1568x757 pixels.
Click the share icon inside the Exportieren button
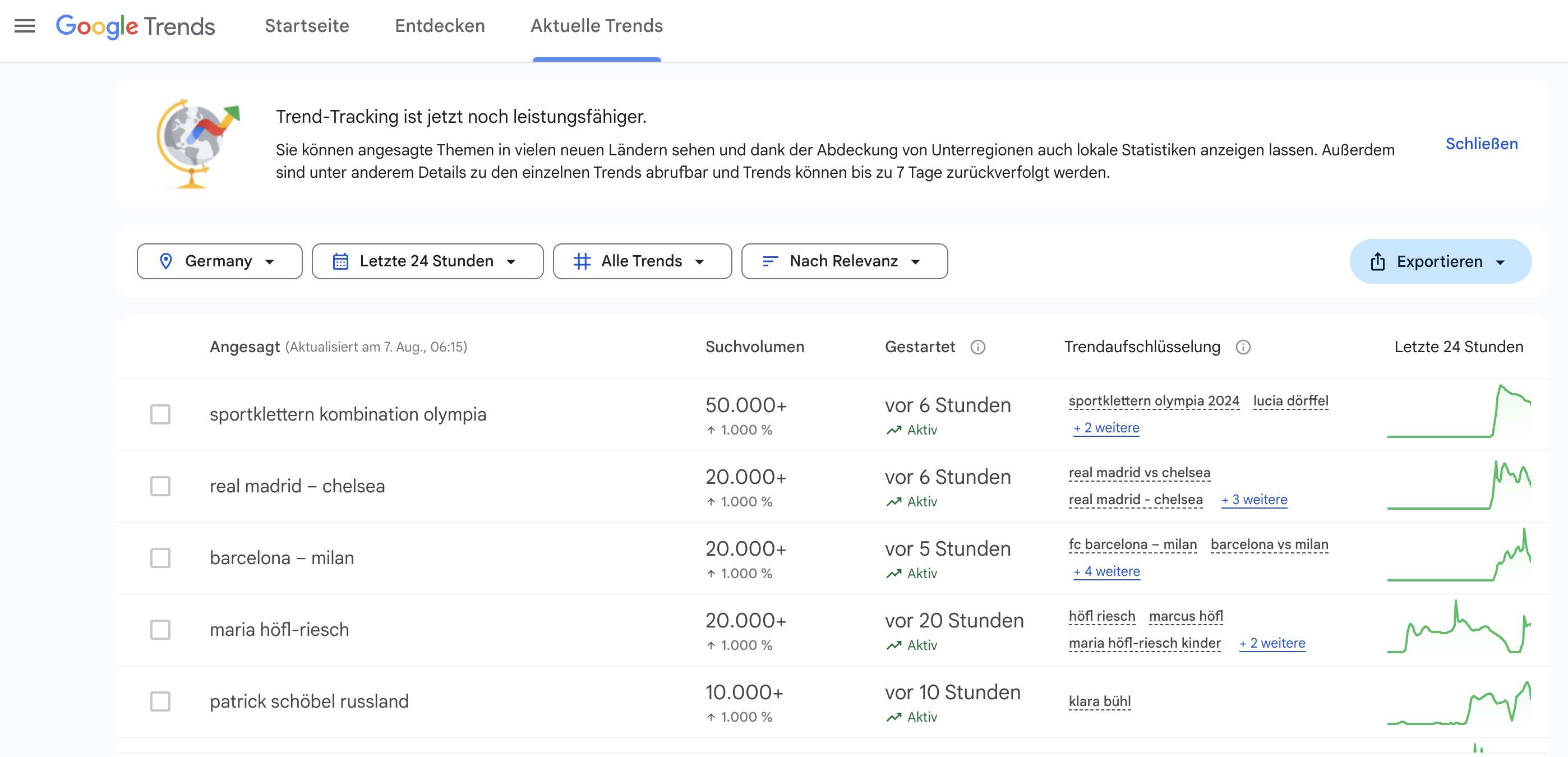pyautogui.click(x=1377, y=261)
